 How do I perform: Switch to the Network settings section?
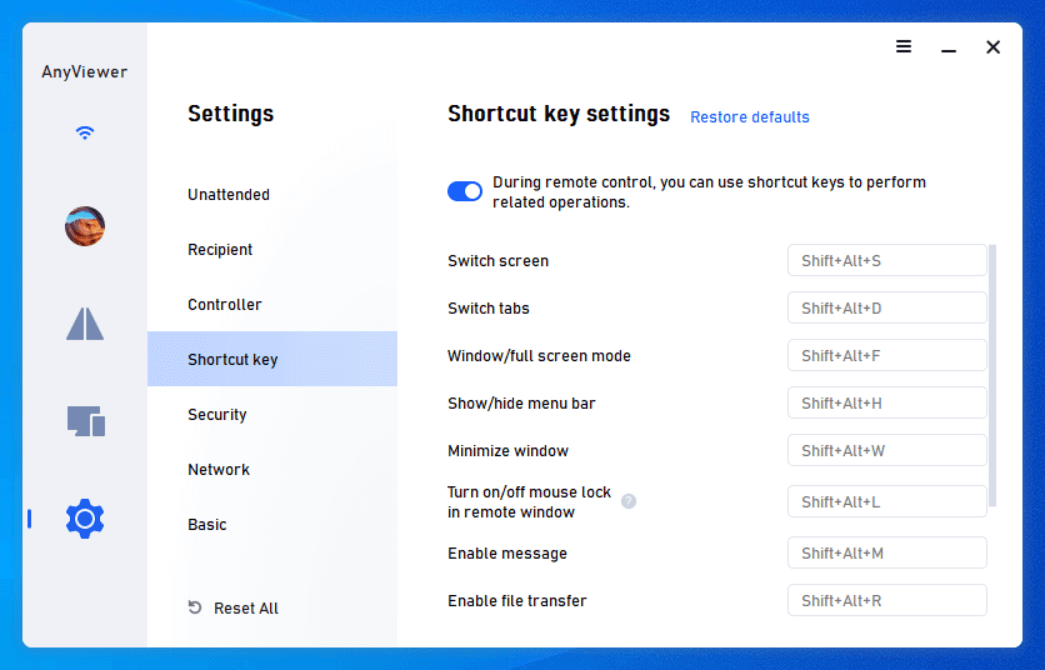219,470
